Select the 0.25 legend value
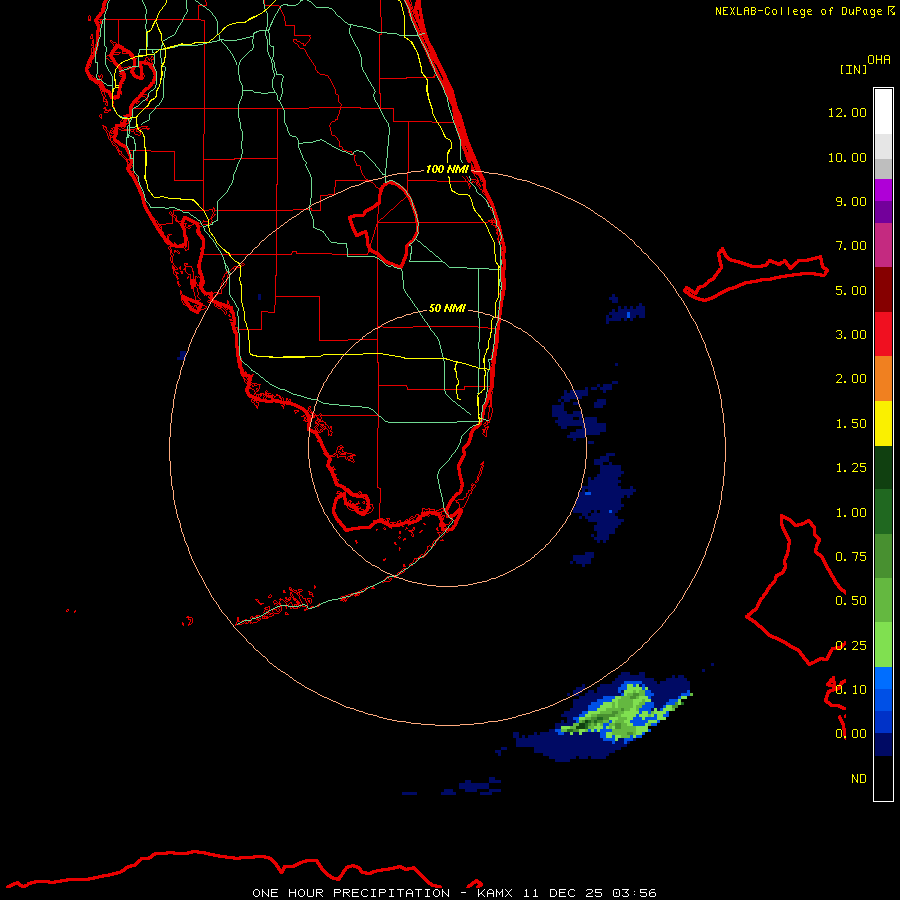Image resolution: width=900 pixels, height=900 pixels. [x=851, y=646]
